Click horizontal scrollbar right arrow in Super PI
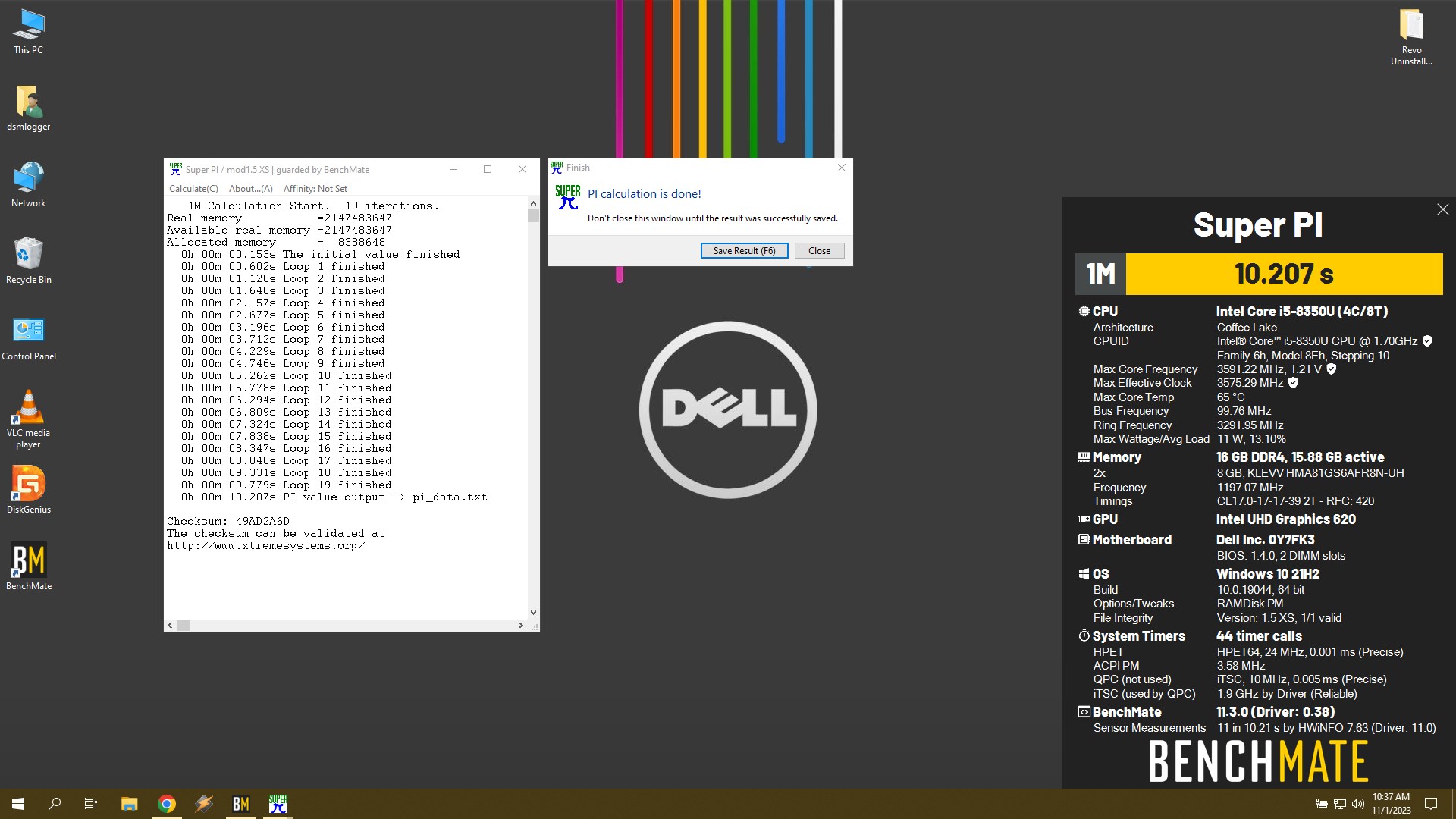 (521, 626)
